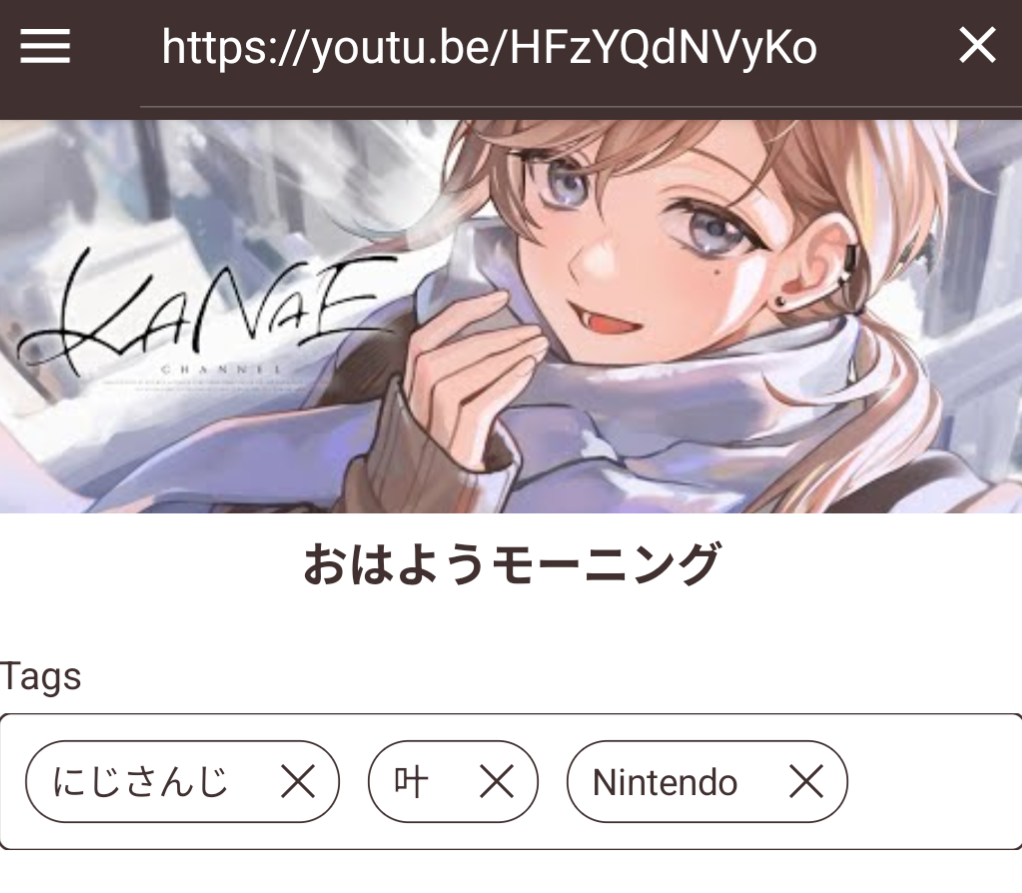Open the Kanae channel banner thumbnail
The image size is (1022, 893).
tap(511, 316)
